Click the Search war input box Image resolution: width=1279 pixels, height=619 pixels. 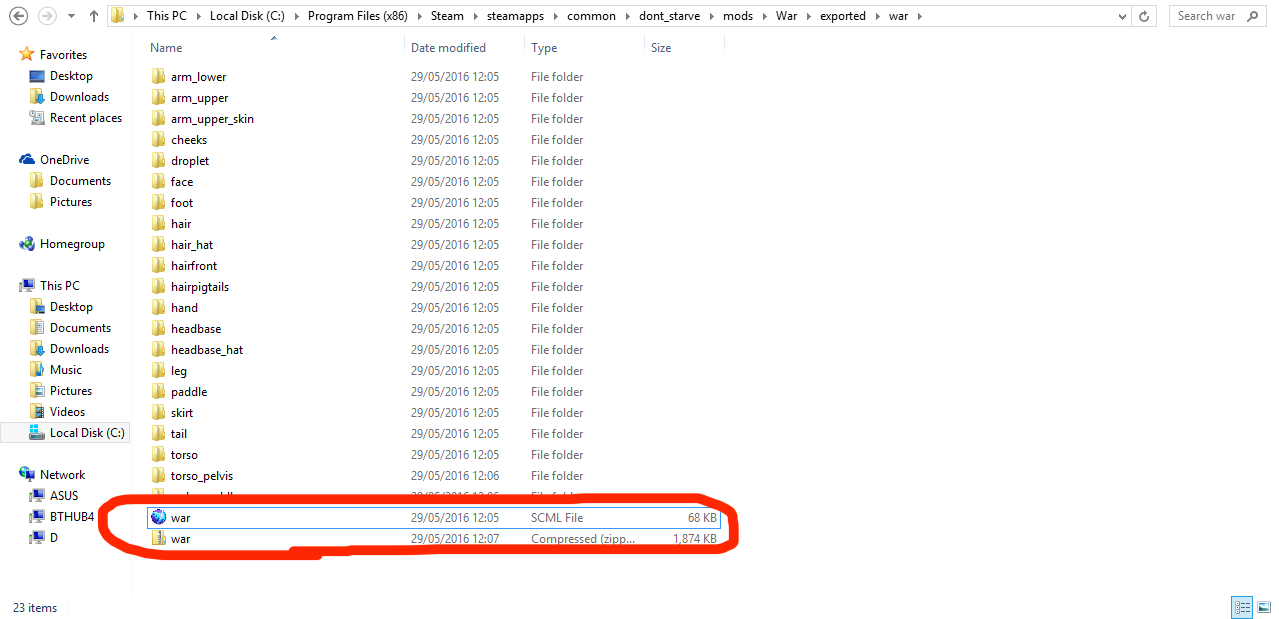click(1216, 16)
